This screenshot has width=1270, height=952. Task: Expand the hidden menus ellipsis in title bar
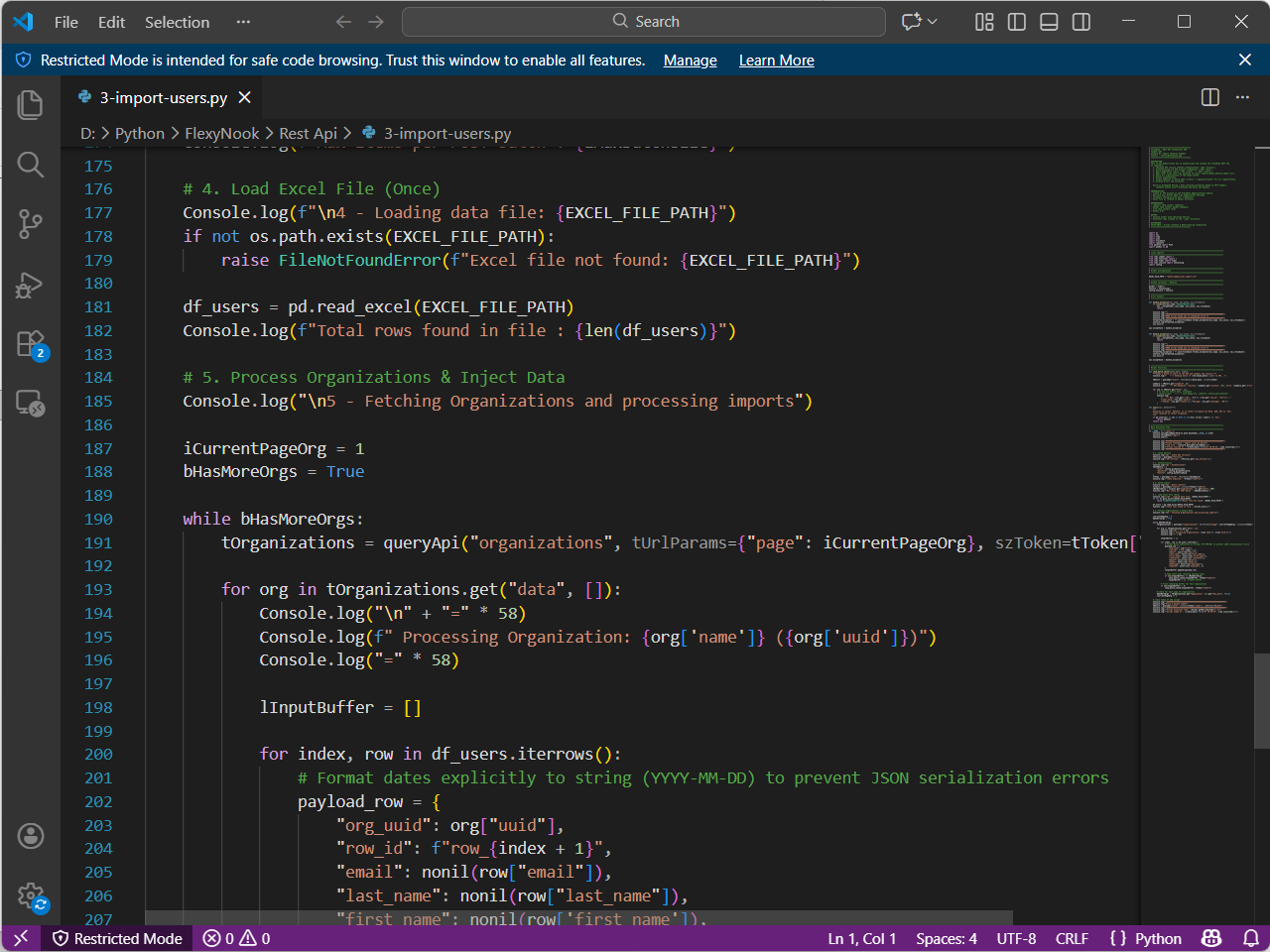coord(244,22)
